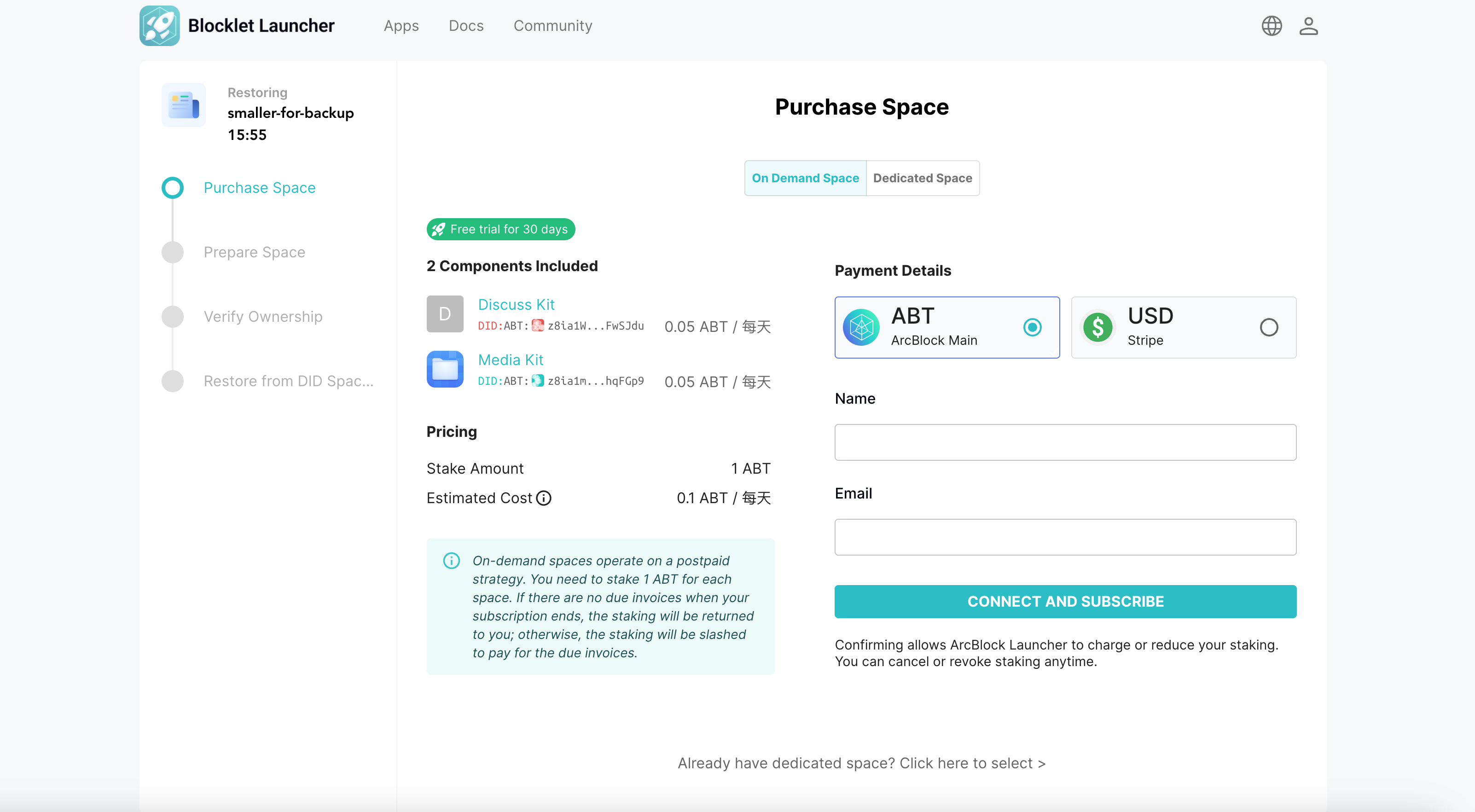
Task: Click the Media Kit folder icon
Action: tap(445, 369)
